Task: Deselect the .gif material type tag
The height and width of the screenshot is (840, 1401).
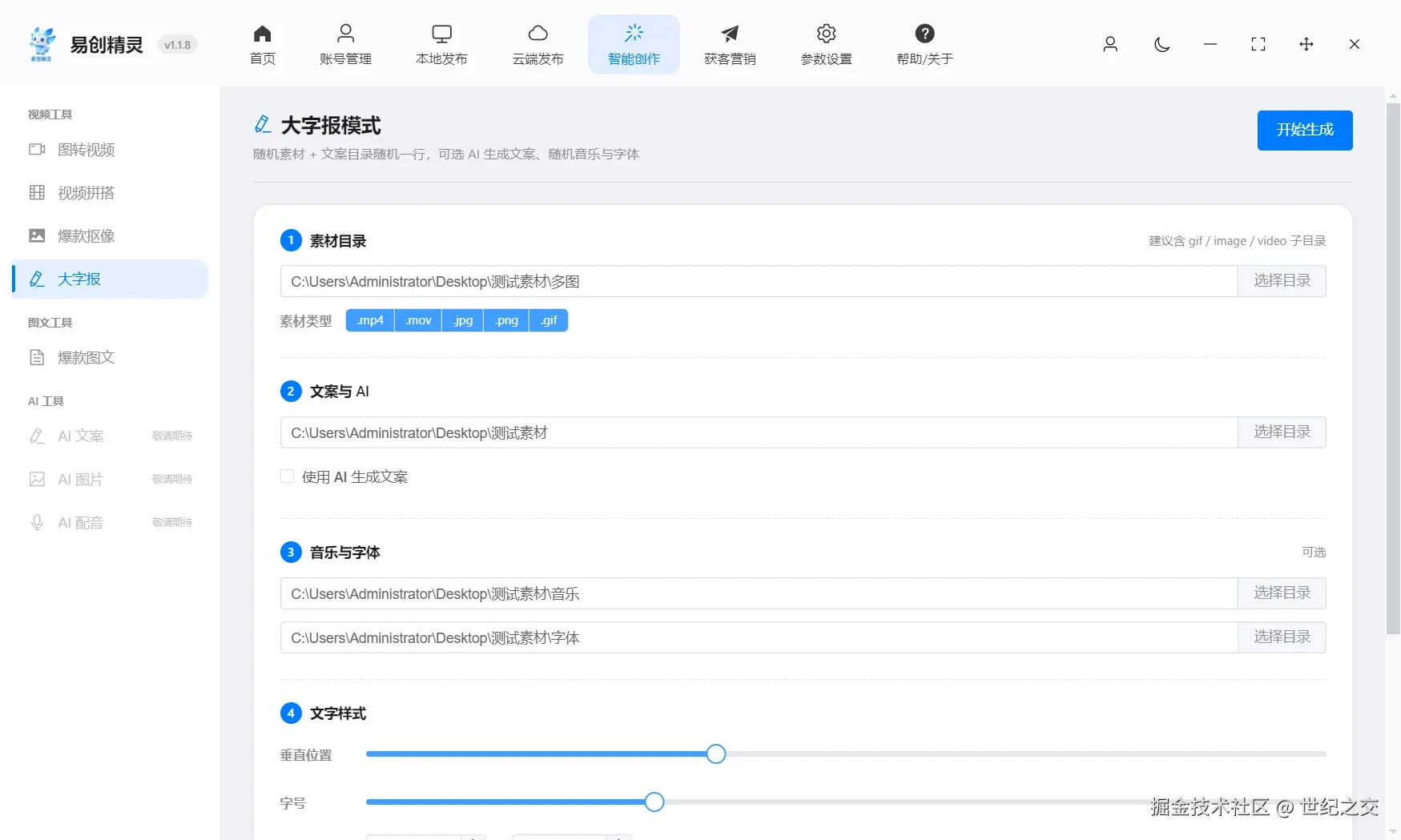Action: coord(548,320)
